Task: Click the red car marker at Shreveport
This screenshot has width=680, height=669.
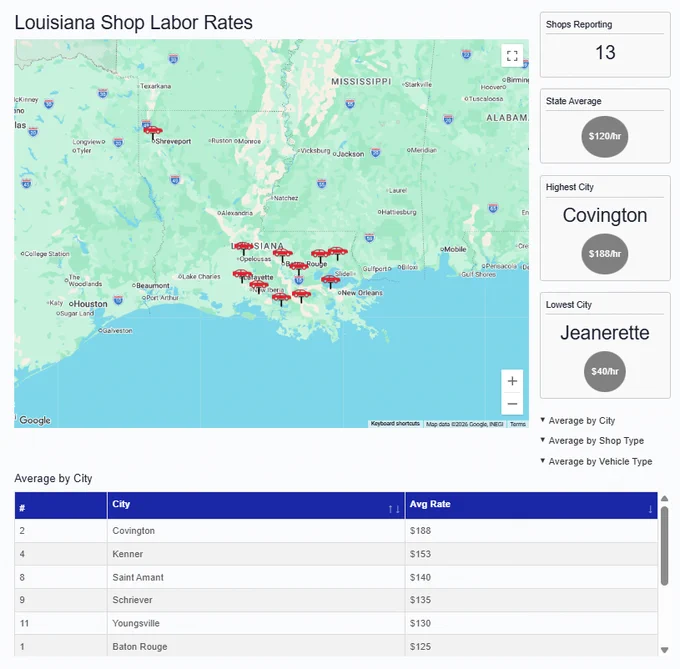Action: [x=153, y=130]
